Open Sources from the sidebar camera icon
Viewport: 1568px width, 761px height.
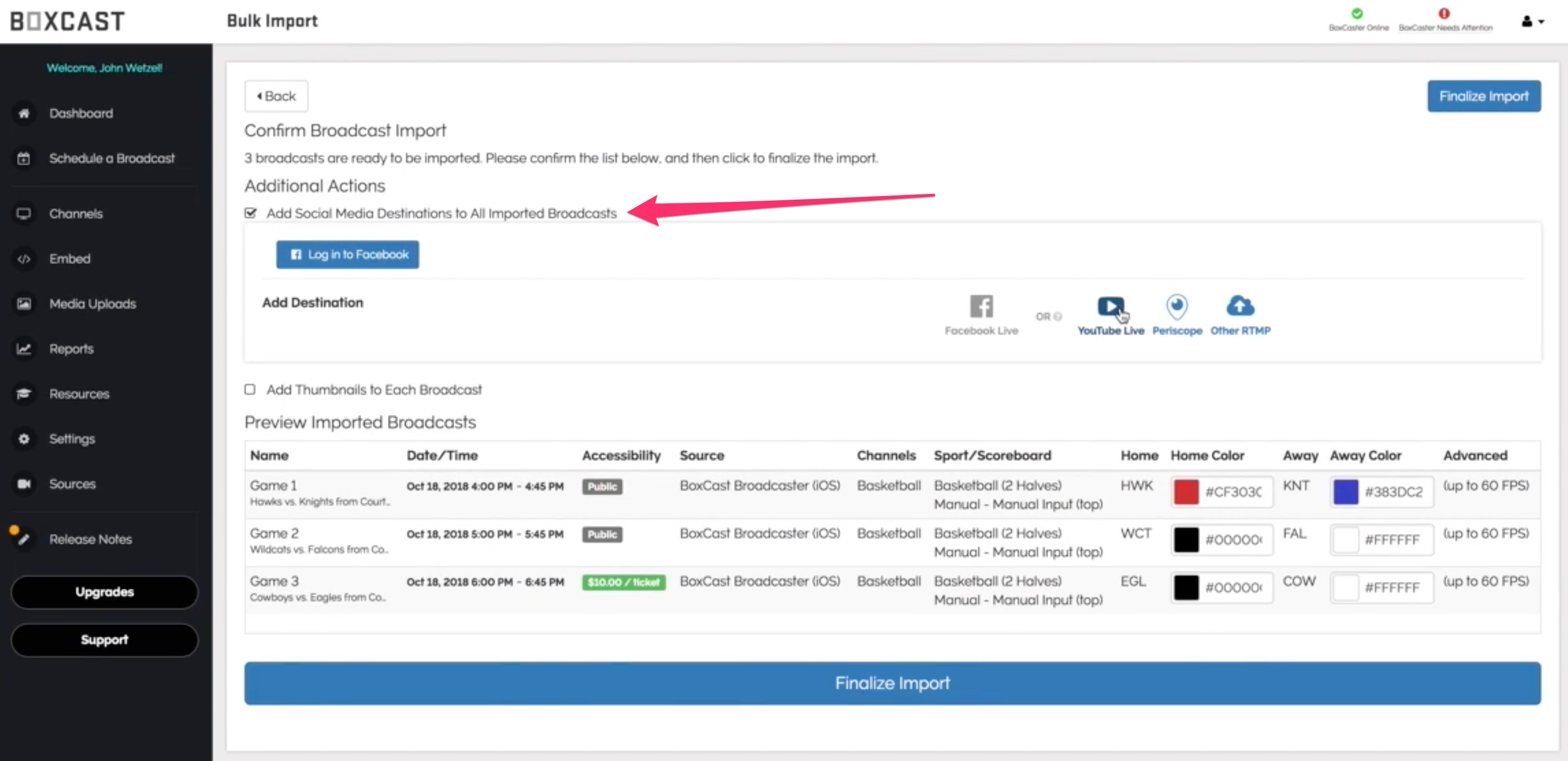(24, 484)
